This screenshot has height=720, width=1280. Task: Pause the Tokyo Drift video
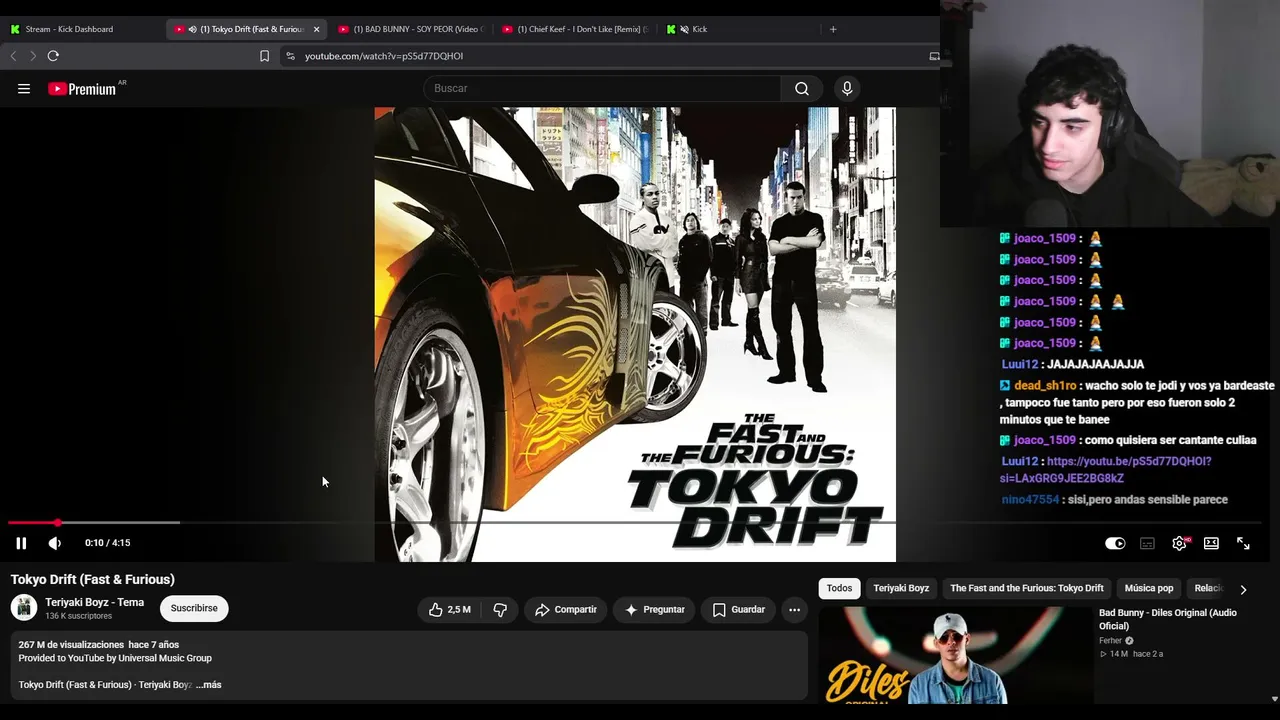[21, 543]
